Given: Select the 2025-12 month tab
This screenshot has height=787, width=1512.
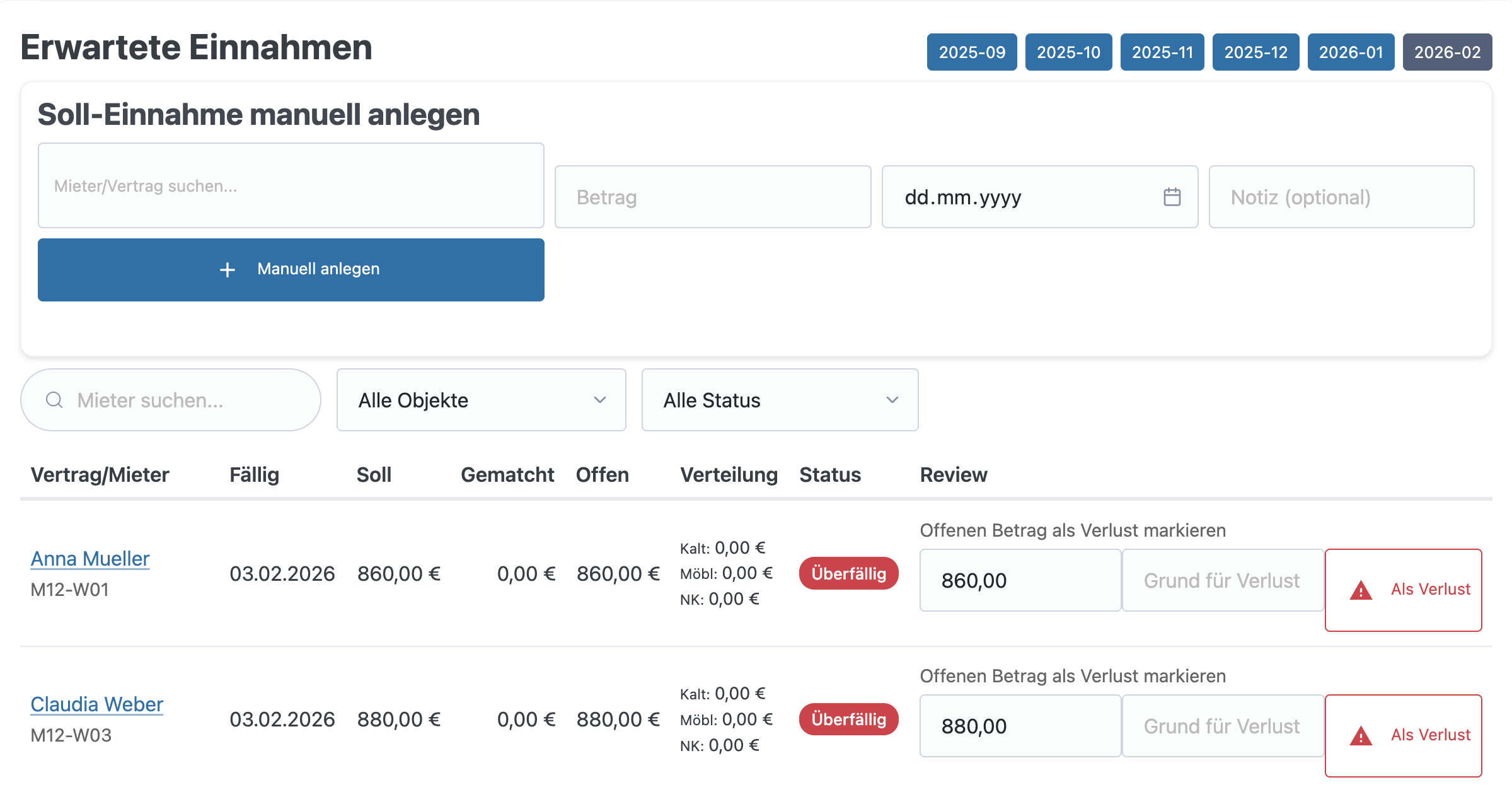Looking at the screenshot, I should click(x=1255, y=52).
